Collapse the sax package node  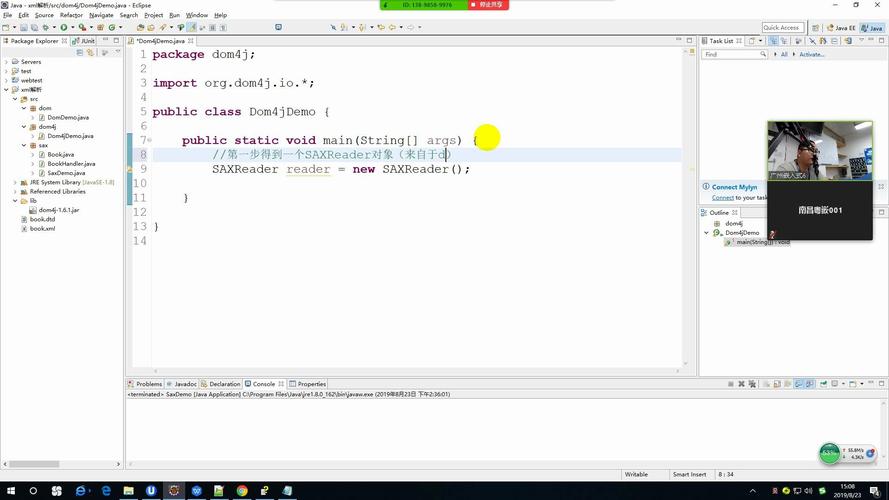point(24,145)
